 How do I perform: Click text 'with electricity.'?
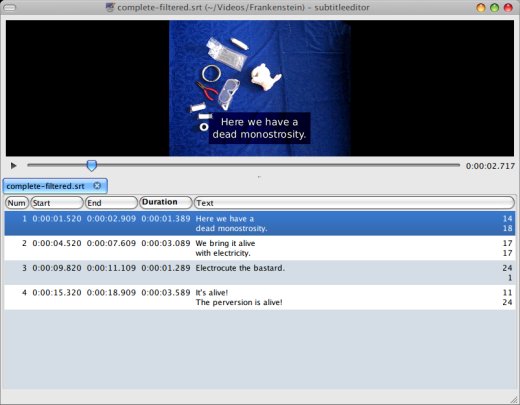point(223,253)
